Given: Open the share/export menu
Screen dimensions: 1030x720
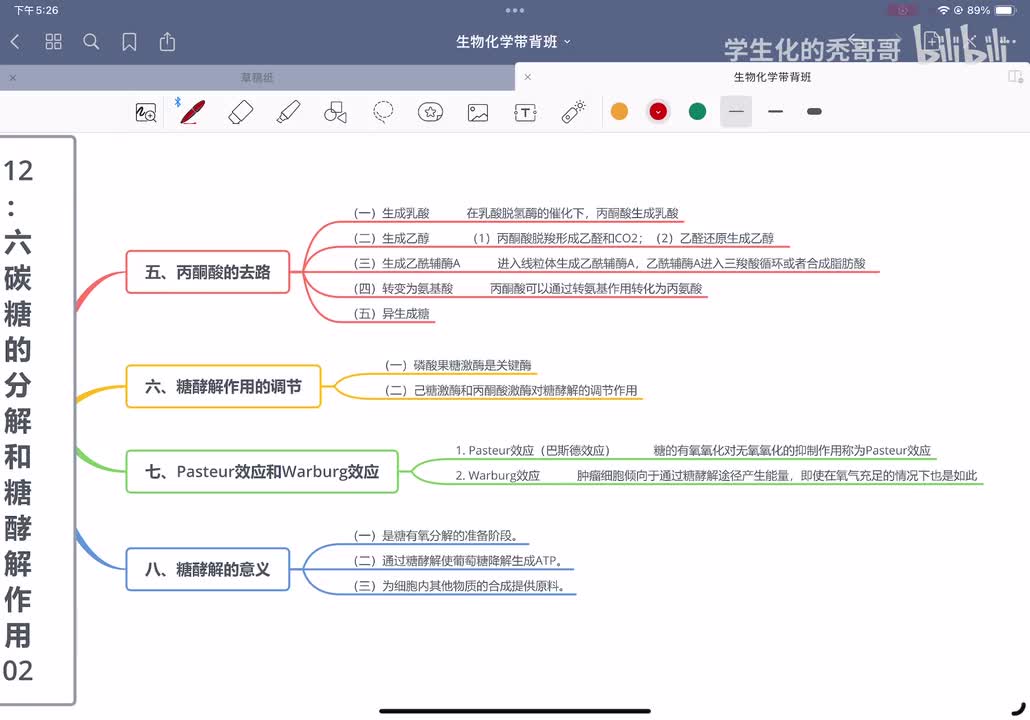Looking at the screenshot, I should coord(168,42).
